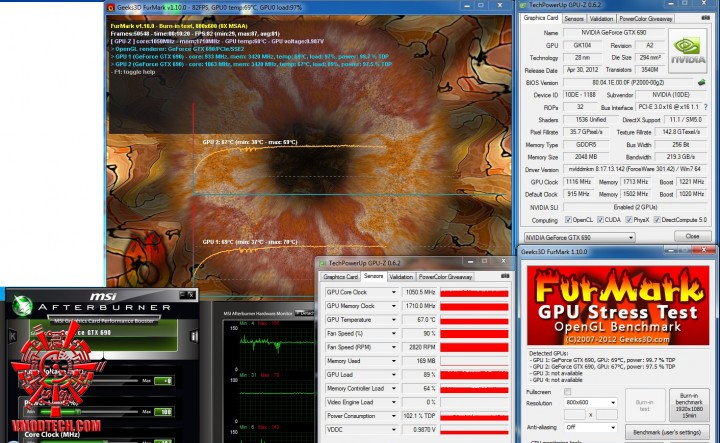Enable the Fullscreen checkbox in FurMark
Viewport: 720px width, 443px height.
coord(568,392)
